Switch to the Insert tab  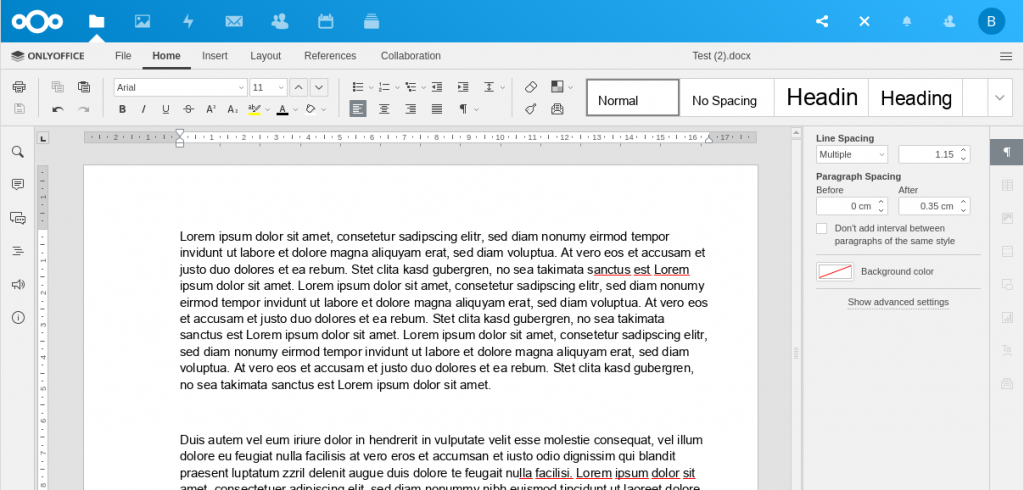(215, 56)
